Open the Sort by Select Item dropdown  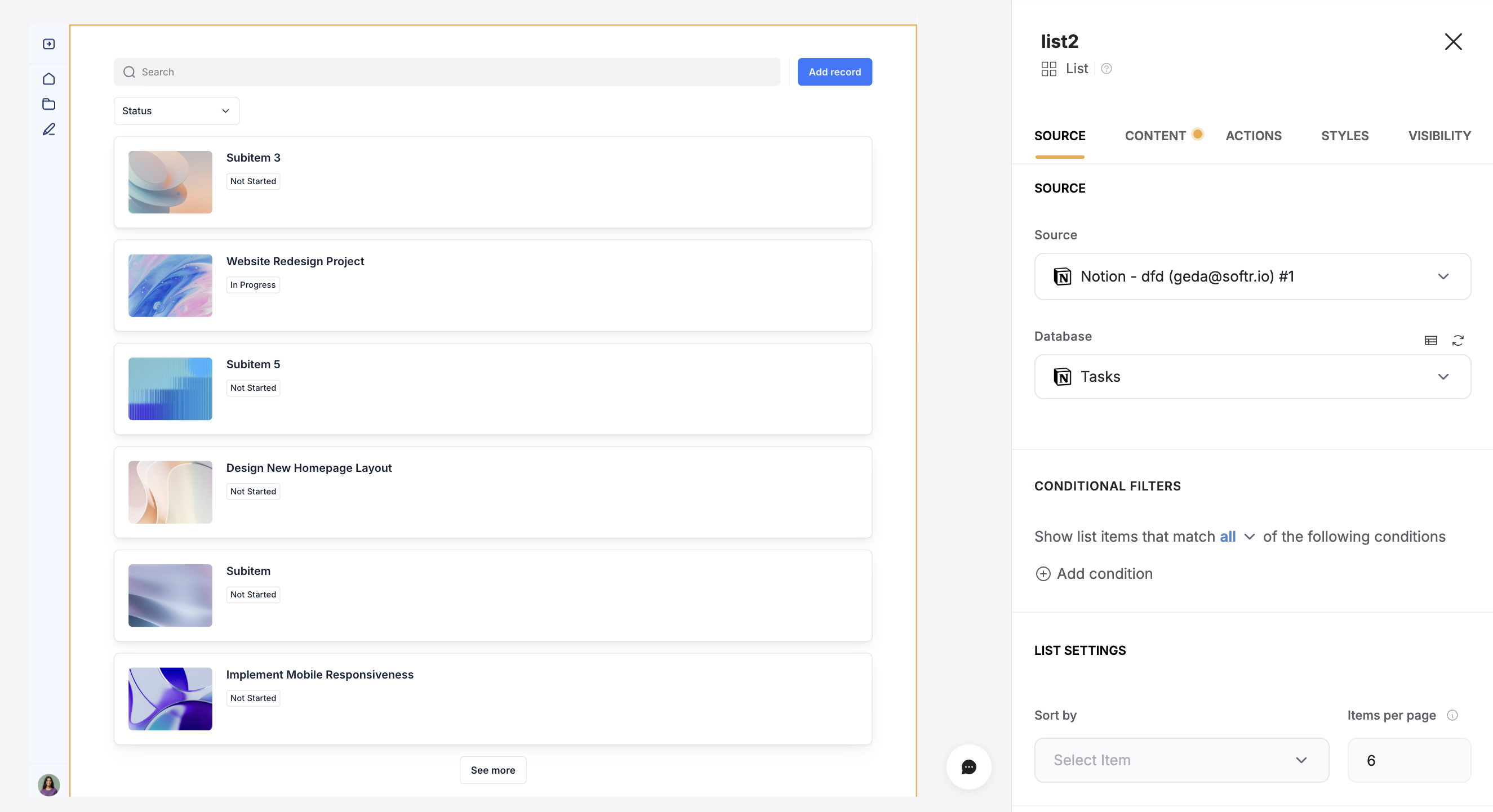click(1181, 760)
